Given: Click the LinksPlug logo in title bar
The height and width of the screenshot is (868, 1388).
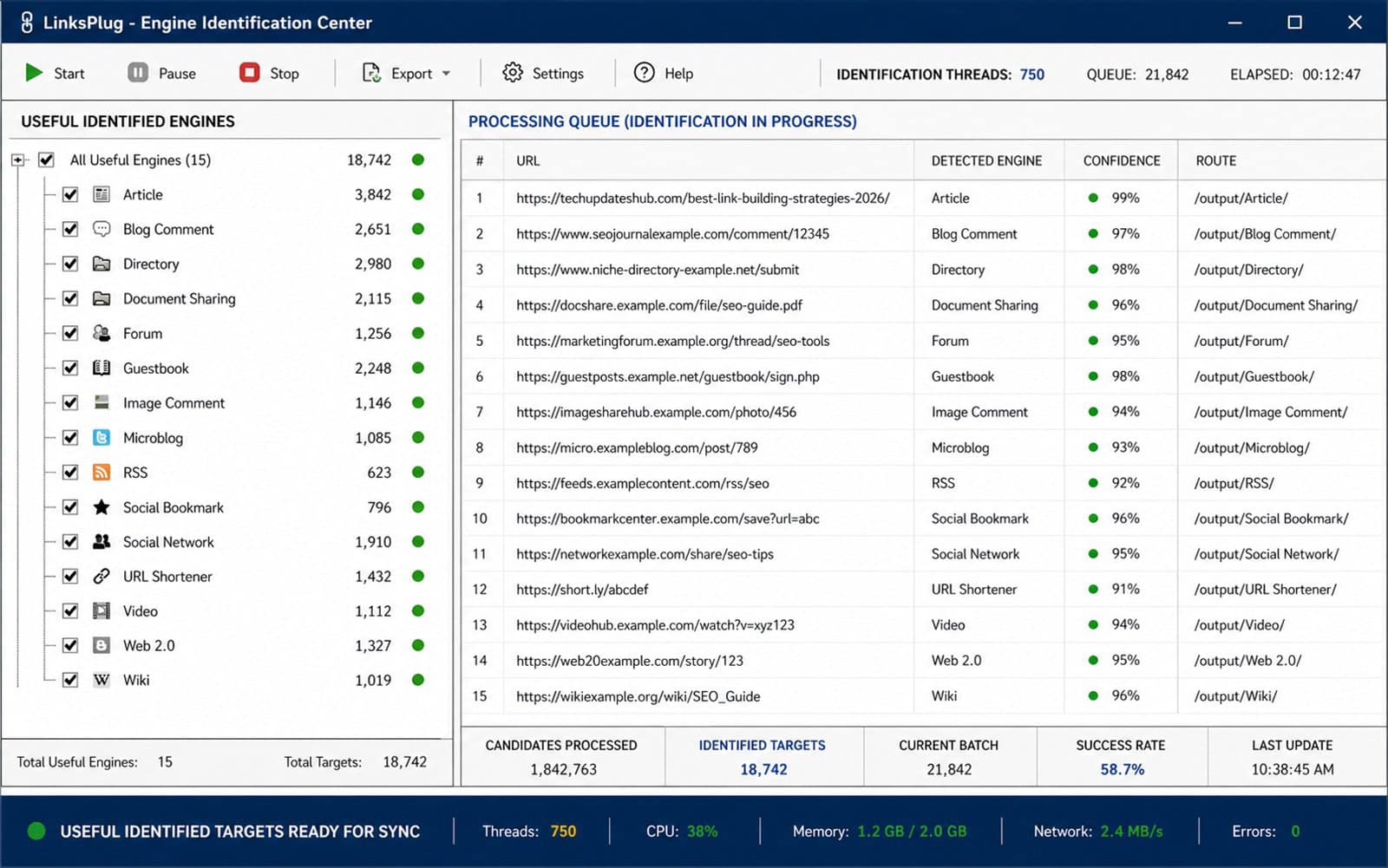Looking at the screenshot, I should coord(26,23).
